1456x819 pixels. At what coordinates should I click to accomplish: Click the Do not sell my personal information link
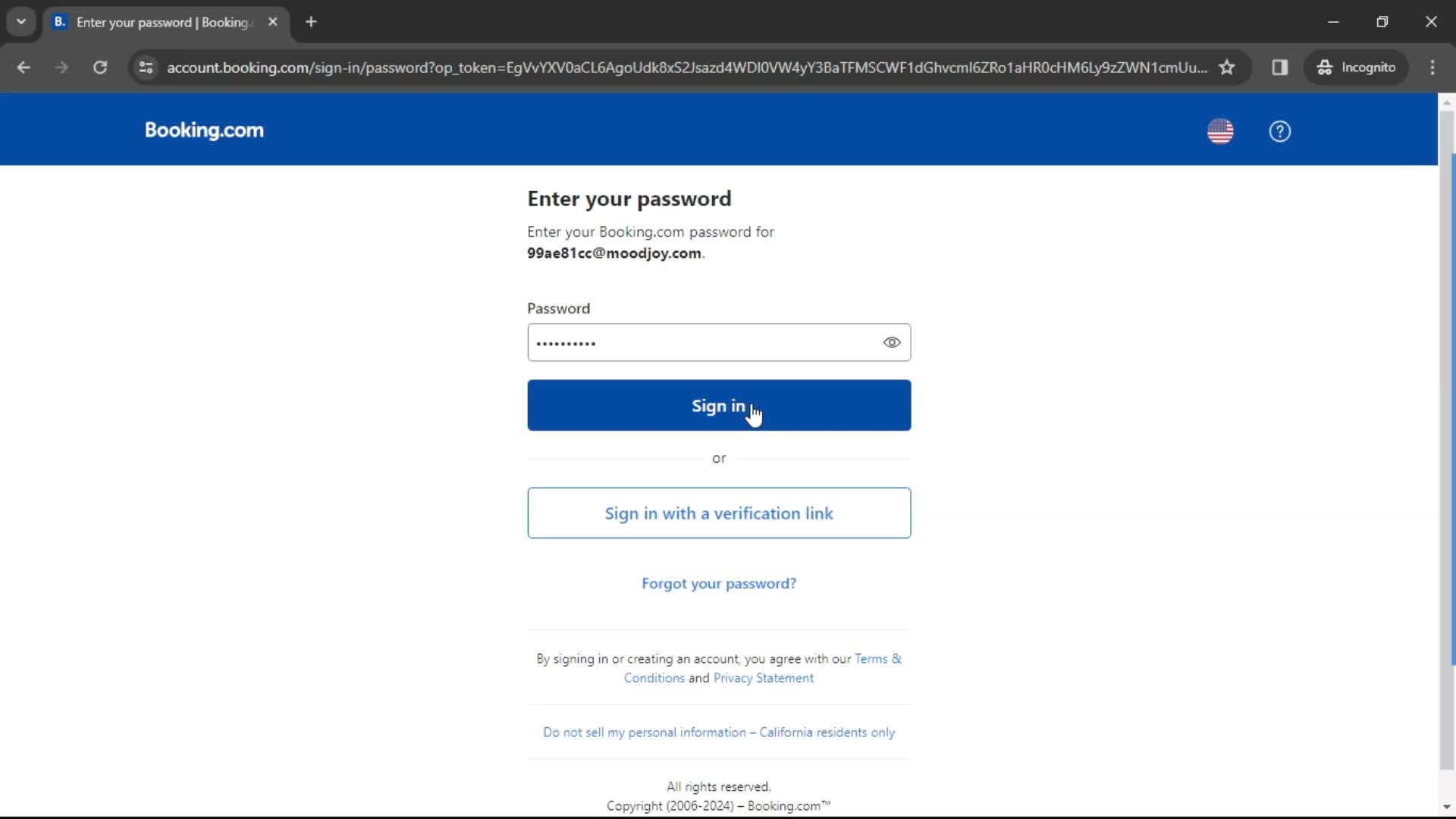(x=719, y=731)
